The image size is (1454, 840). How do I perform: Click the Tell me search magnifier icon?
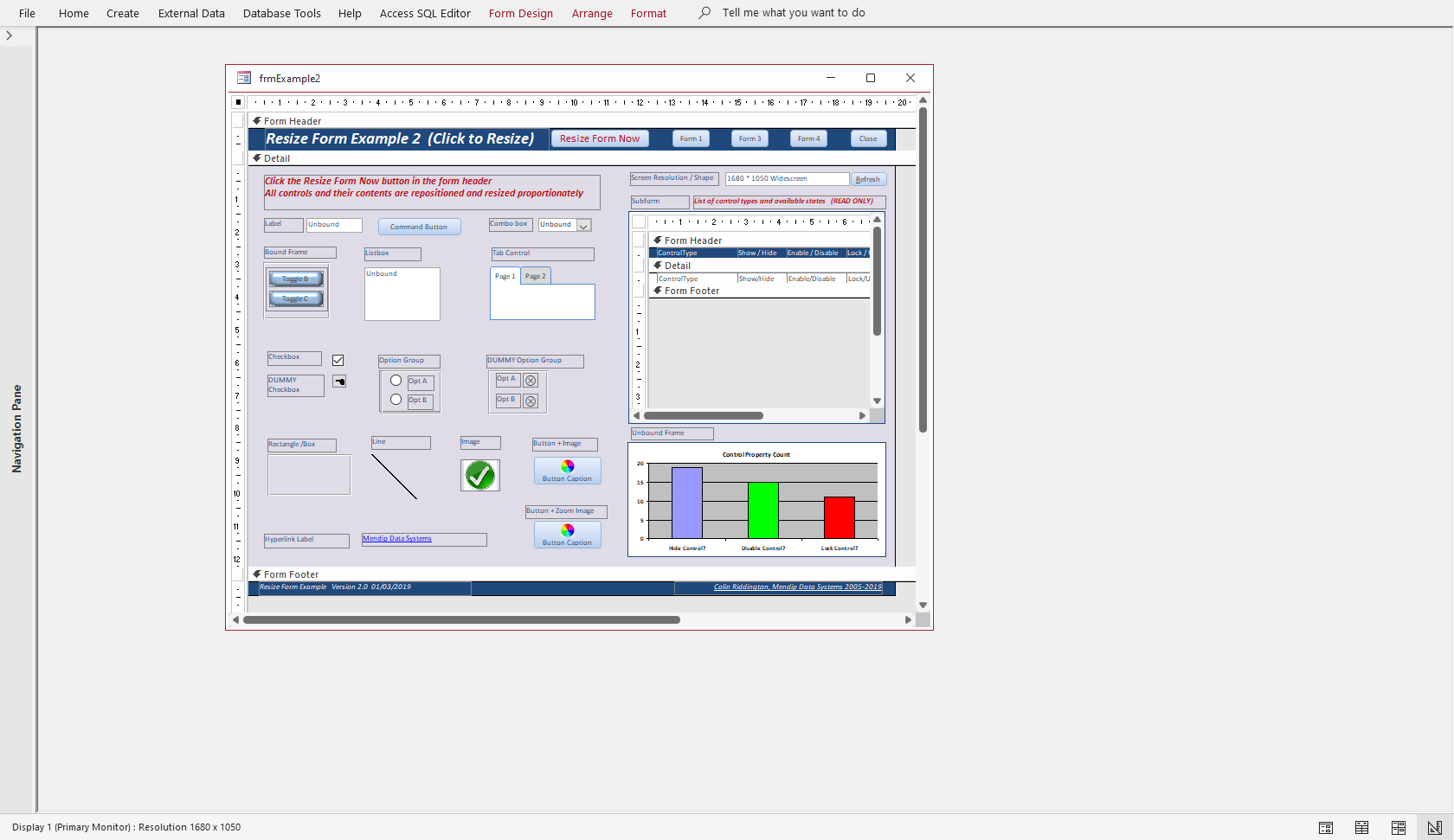pos(704,13)
